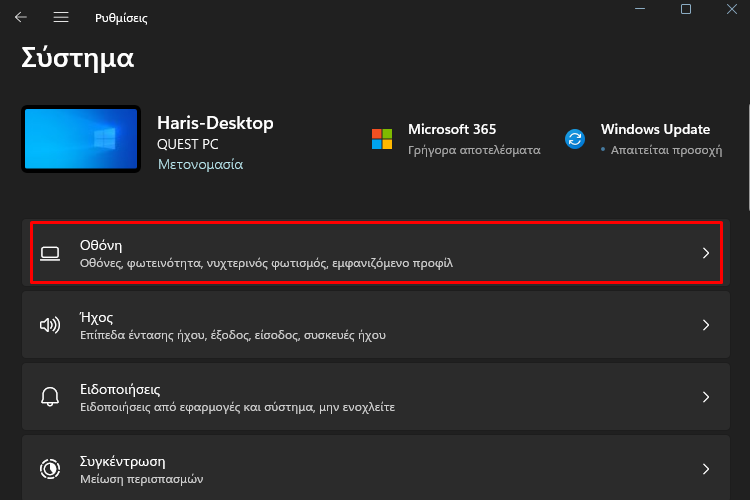Expand the Ειδοποιήσεις row chevron
This screenshot has width=750, height=500.
click(706, 397)
